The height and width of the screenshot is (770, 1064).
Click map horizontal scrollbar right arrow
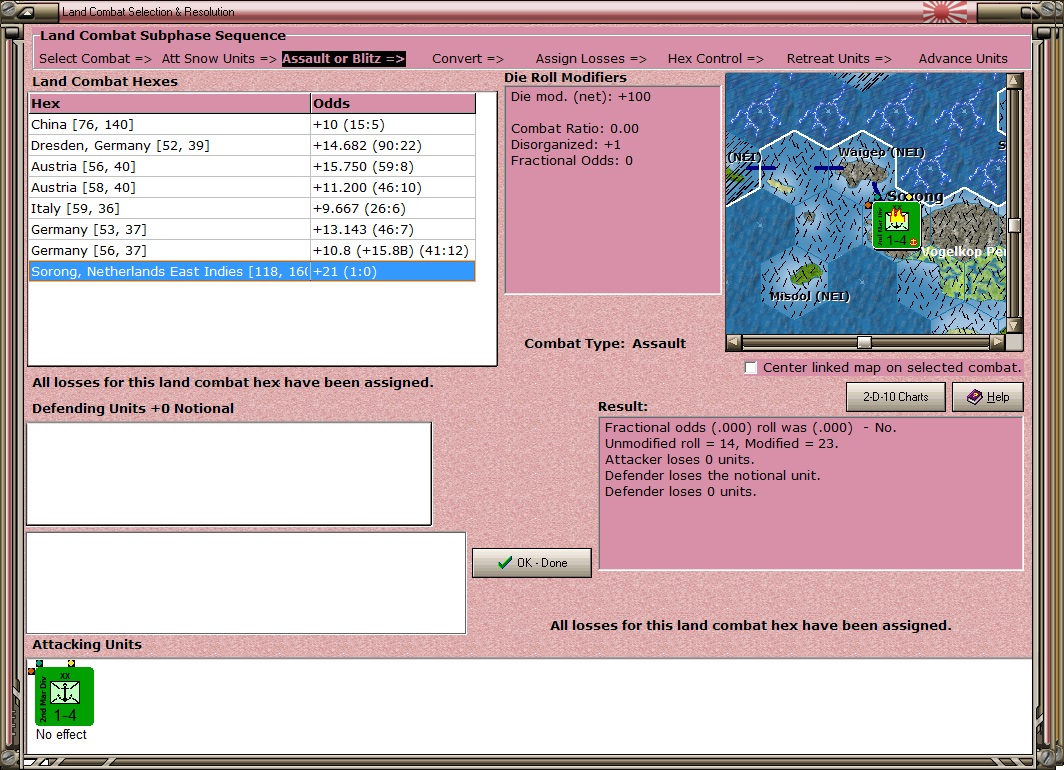(996, 343)
